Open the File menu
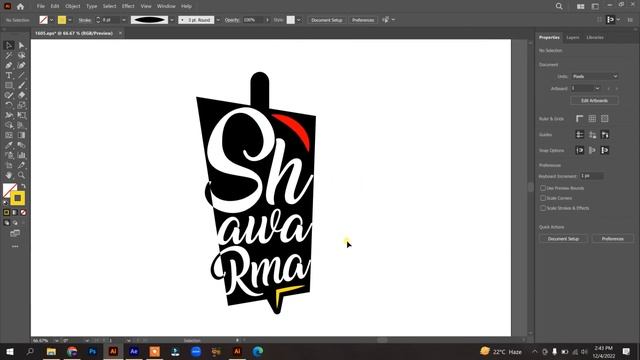 point(40,6)
